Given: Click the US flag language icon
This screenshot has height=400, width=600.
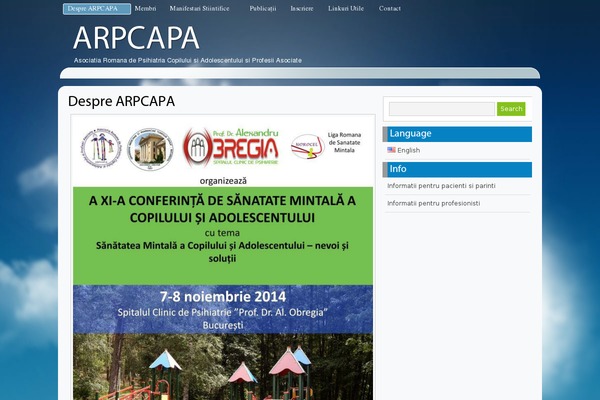Looking at the screenshot, I should pos(391,150).
